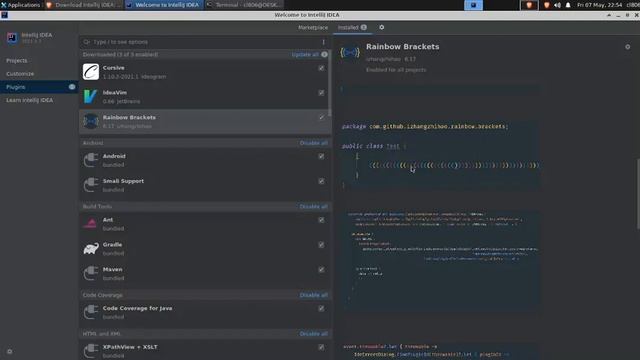
Task: Open the settings gear at sidebar bottom
Action: click(x=9, y=351)
